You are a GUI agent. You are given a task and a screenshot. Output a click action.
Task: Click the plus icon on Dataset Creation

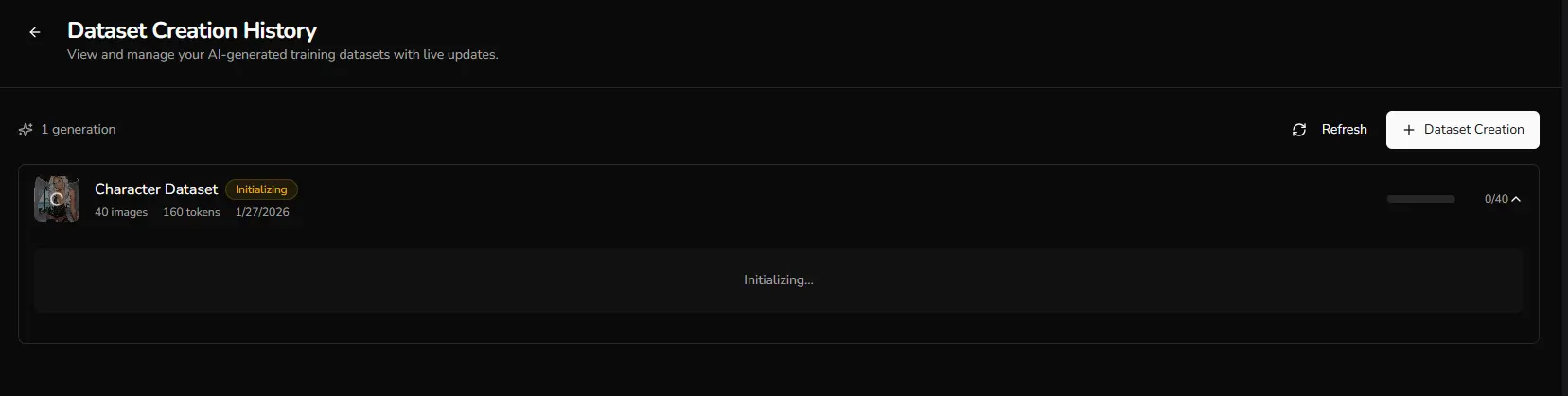pos(1409,130)
